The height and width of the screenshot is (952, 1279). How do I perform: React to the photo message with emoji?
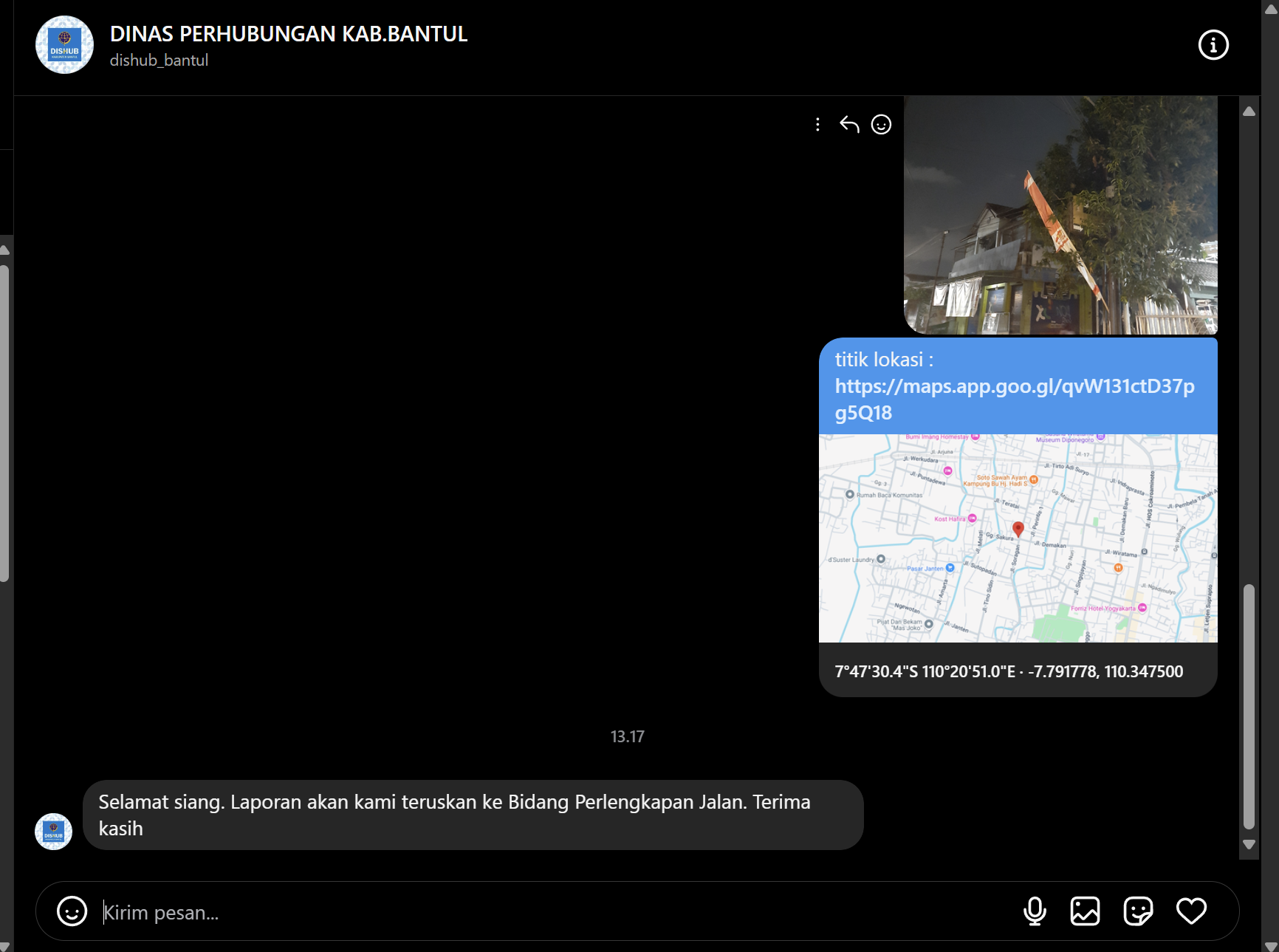coord(881,125)
